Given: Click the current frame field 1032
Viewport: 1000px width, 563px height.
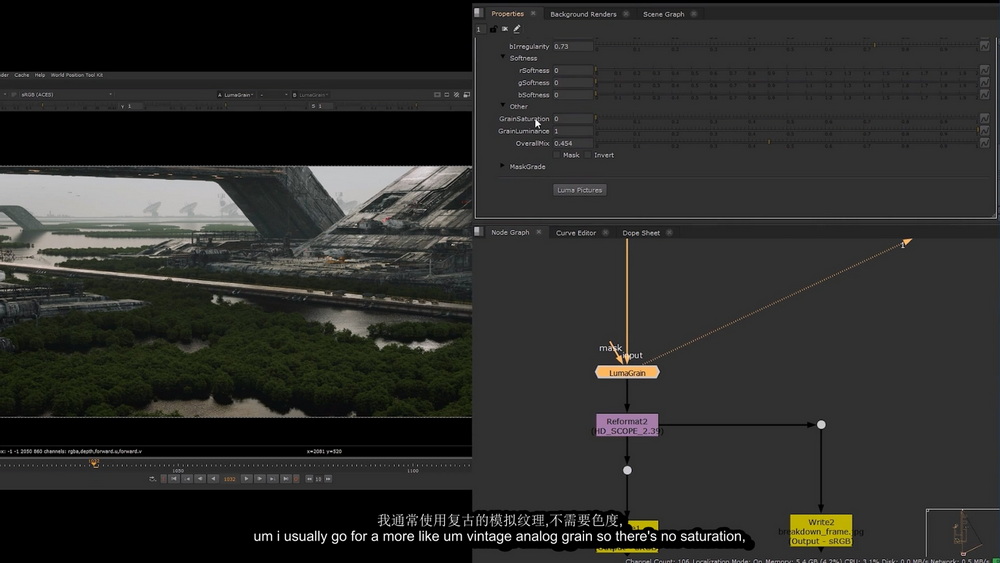Looking at the screenshot, I should [x=230, y=479].
